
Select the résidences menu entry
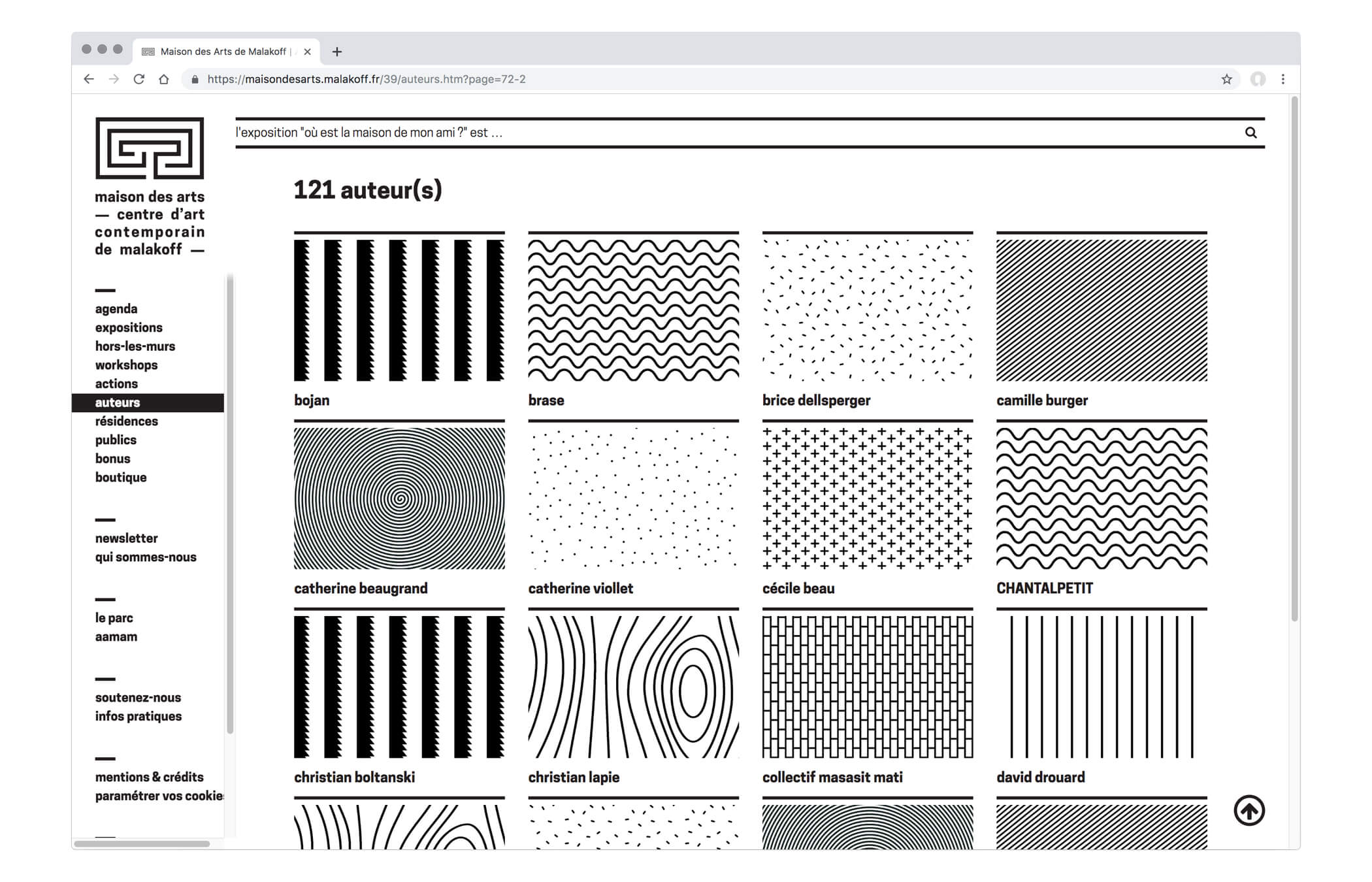point(127,421)
